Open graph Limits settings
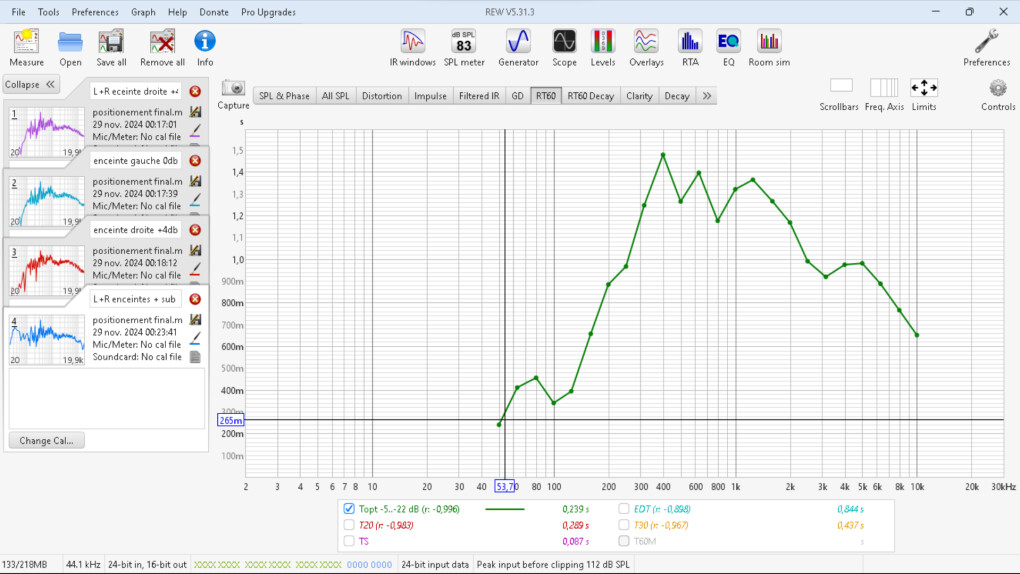 coord(924,94)
